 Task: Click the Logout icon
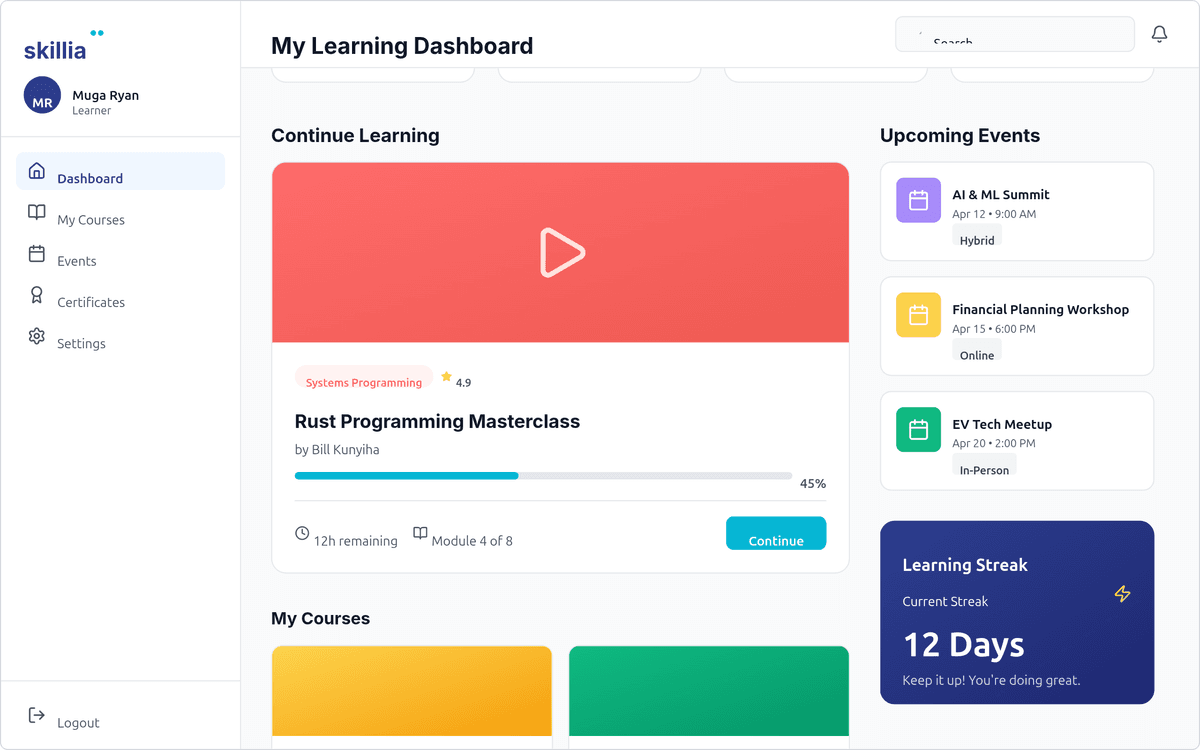coord(36,715)
